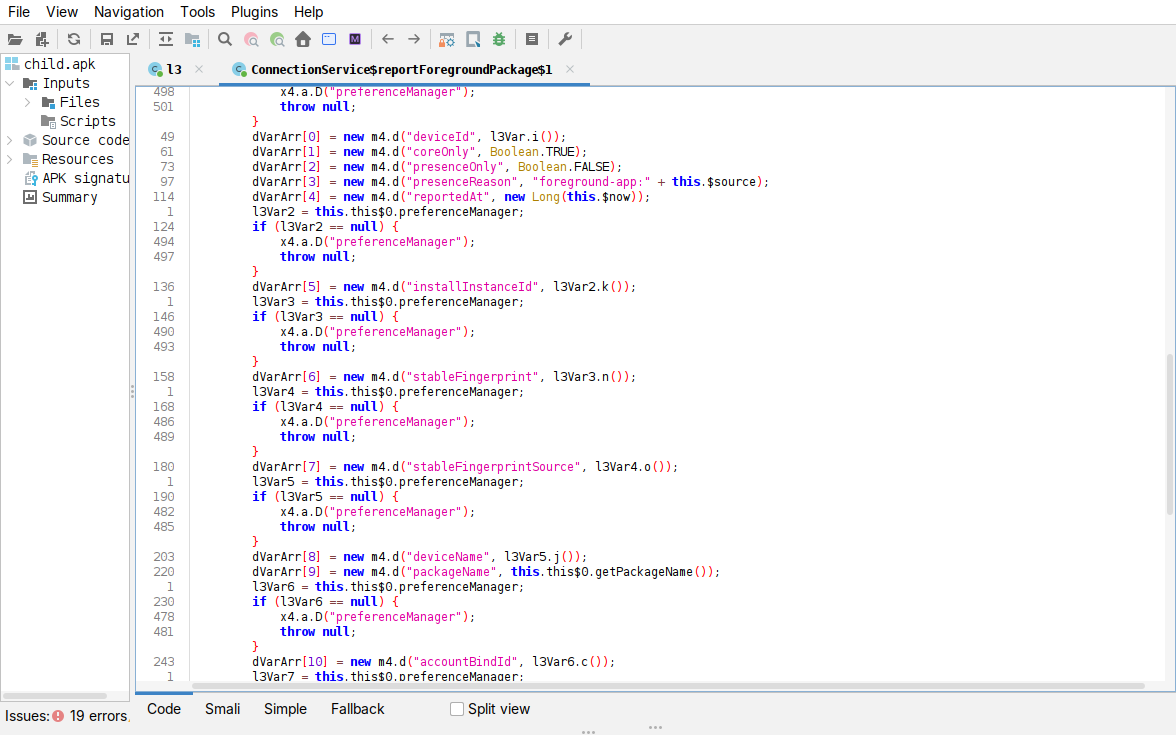Viewport: 1176px width, 735px height.
Task: Collapse the Inputs tree node
Action: [10, 83]
